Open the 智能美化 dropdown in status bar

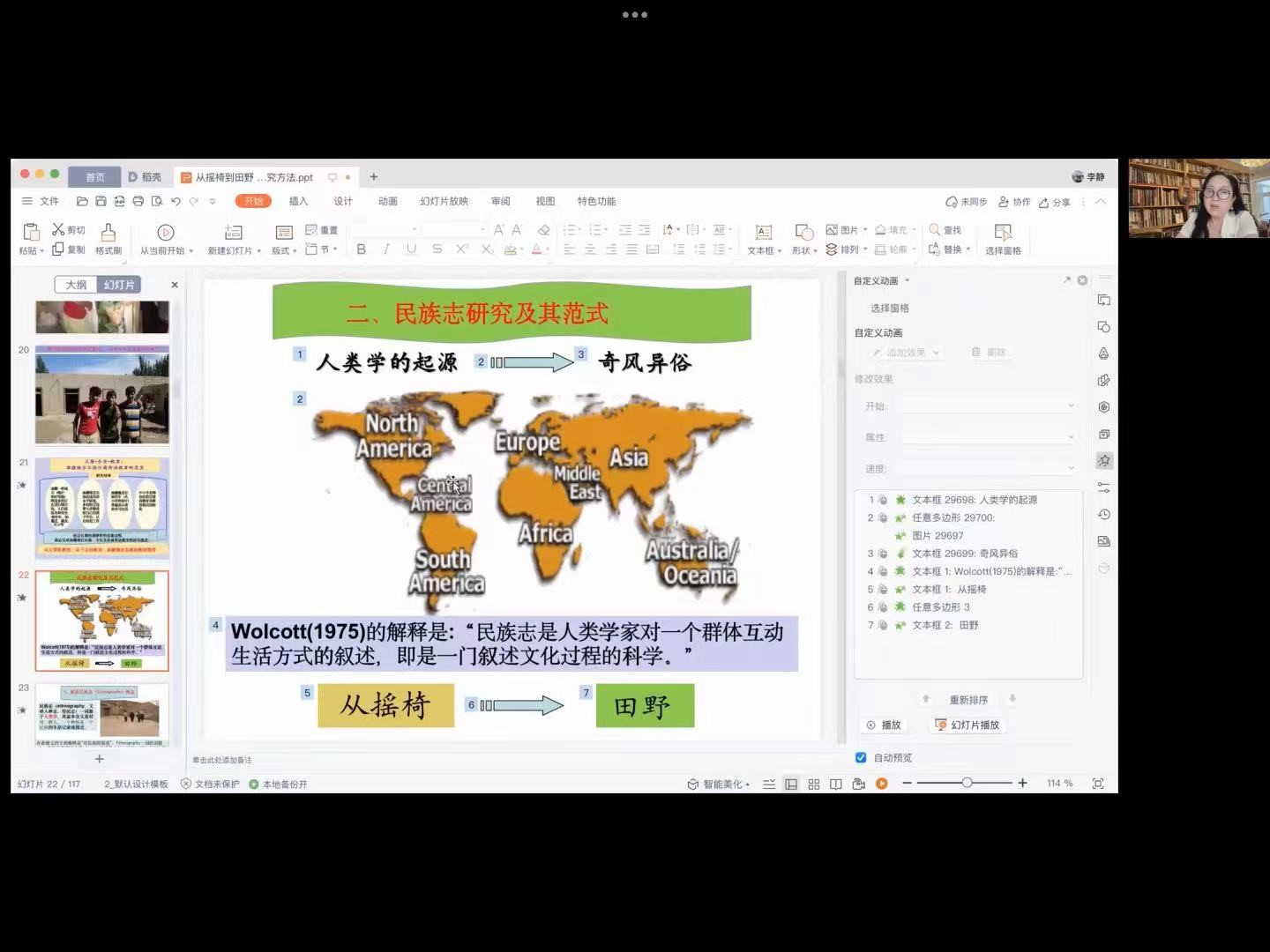(748, 785)
